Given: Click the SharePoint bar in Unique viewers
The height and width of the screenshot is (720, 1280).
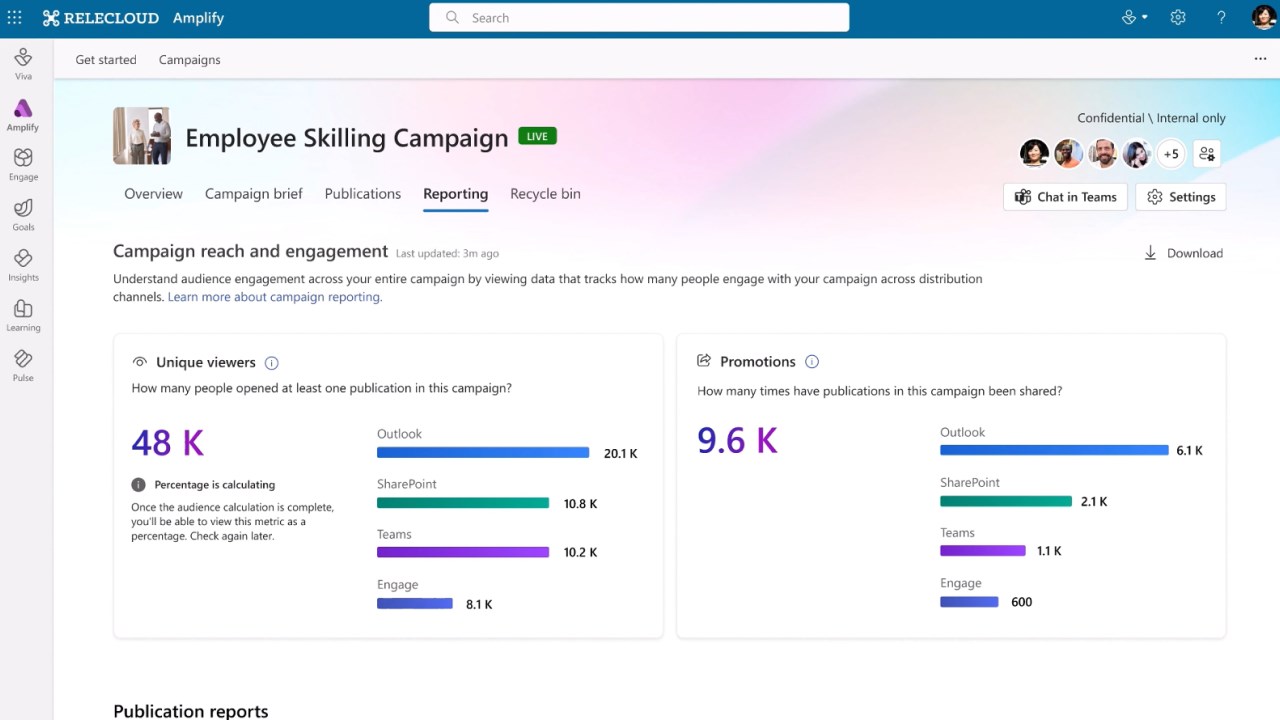Looking at the screenshot, I should [463, 503].
